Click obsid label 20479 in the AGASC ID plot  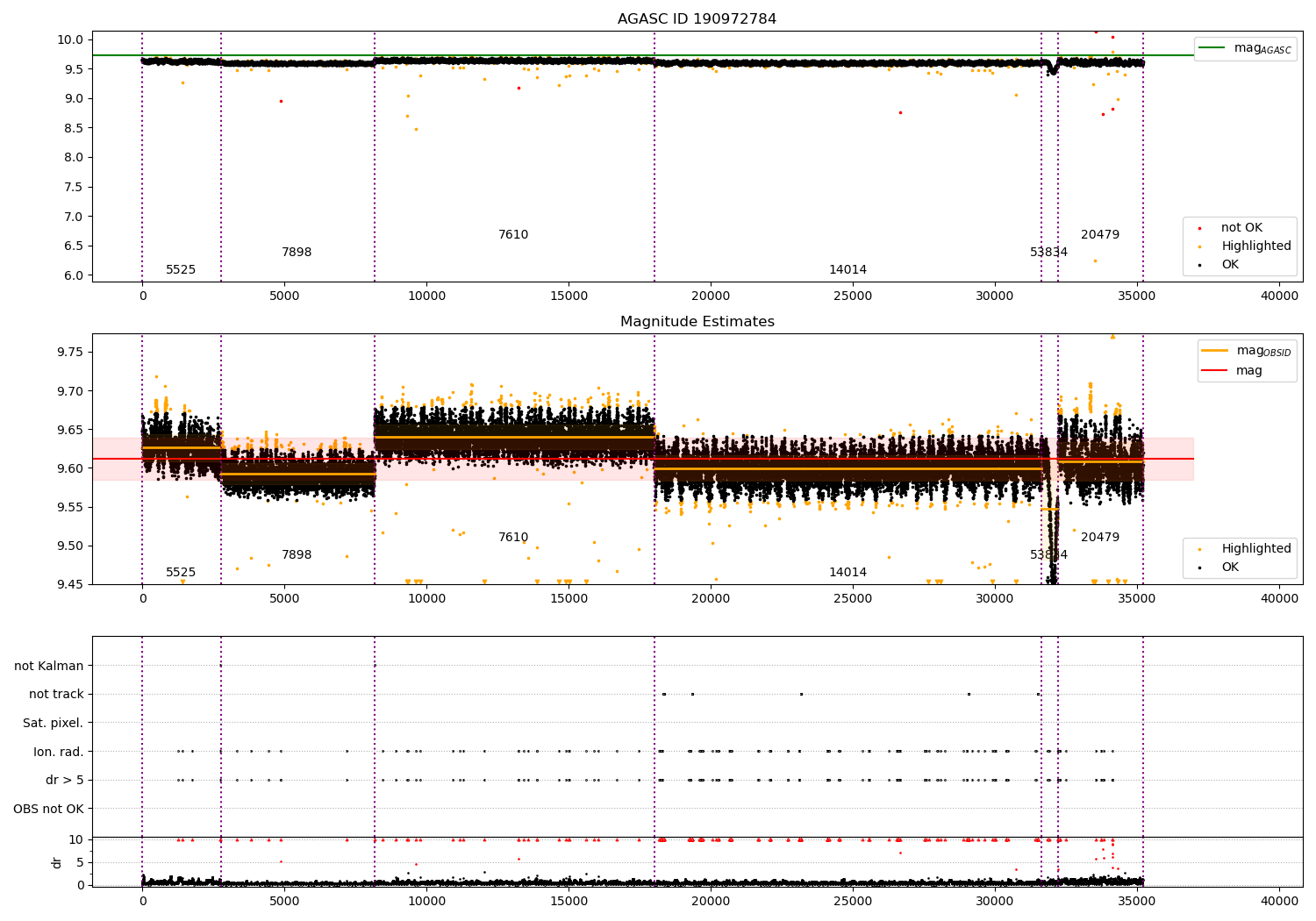pos(1099,235)
